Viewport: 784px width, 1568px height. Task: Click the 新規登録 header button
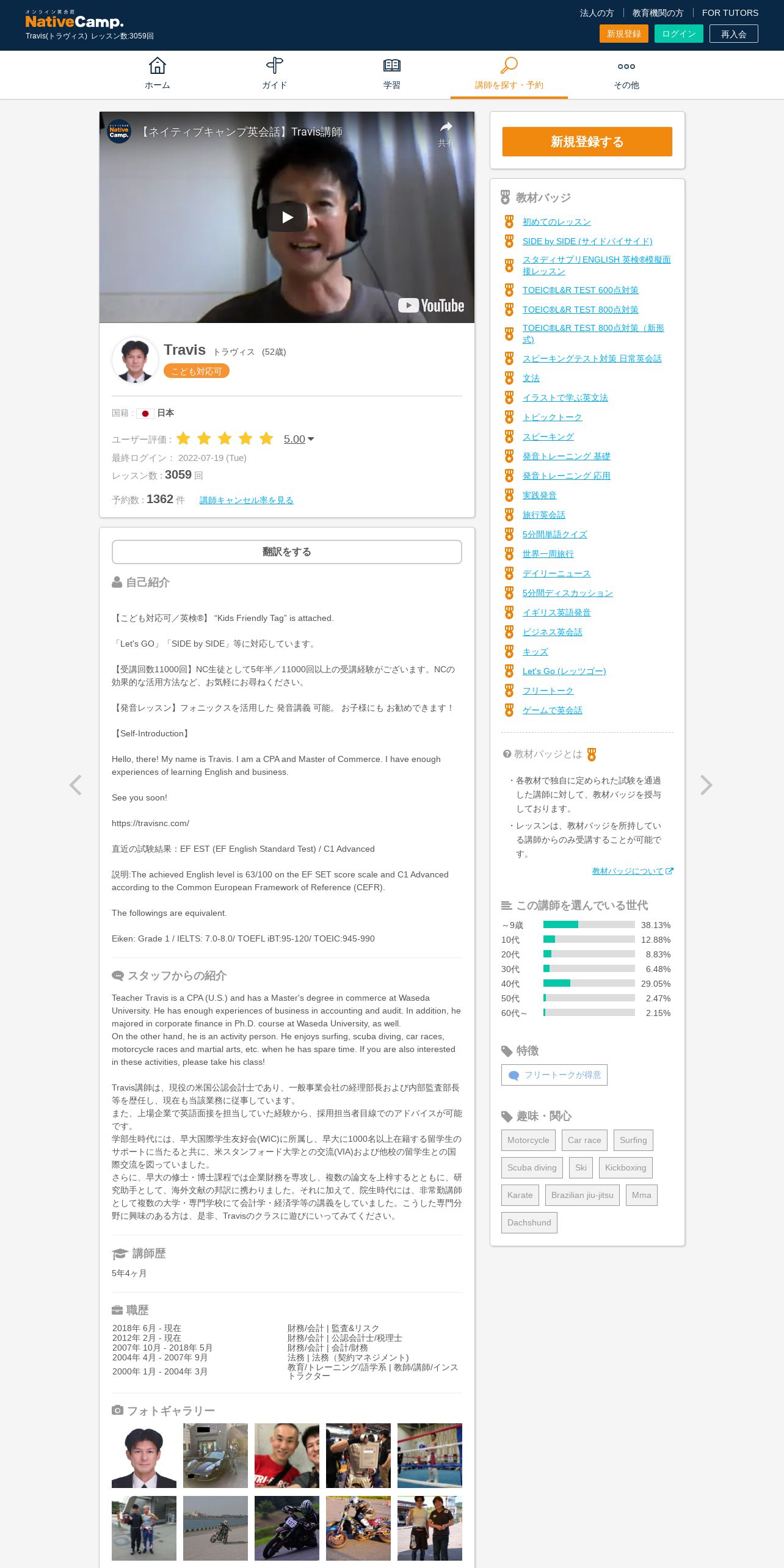coord(624,34)
